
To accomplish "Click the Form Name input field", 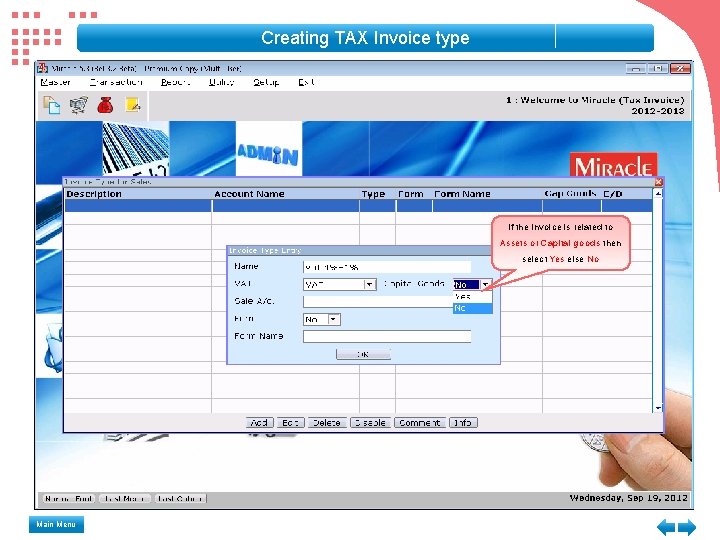I will (387, 337).
